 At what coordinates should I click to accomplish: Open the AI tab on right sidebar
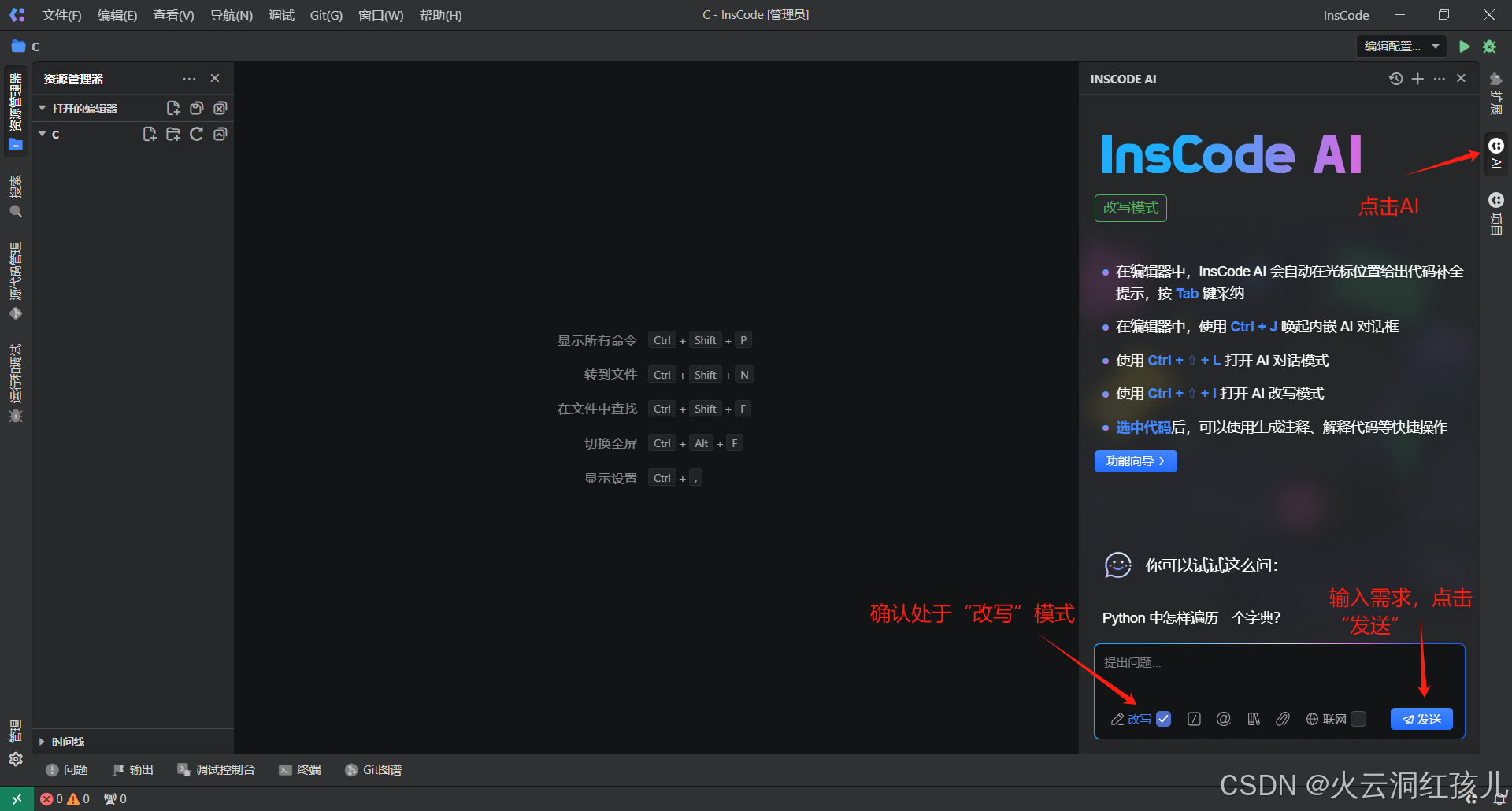click(1496, 153)
